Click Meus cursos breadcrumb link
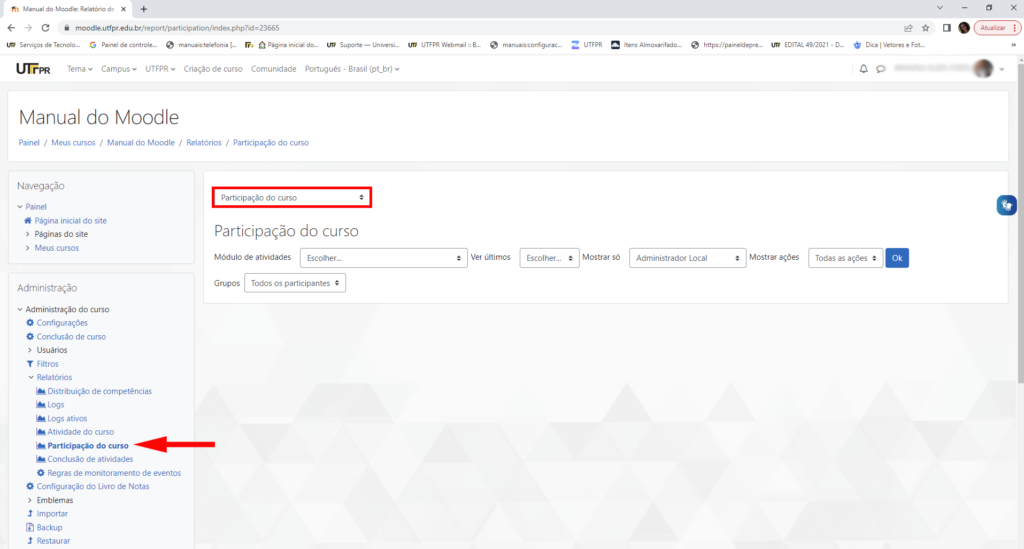Screen dimensions: 1024x549 click(x=73, y=142)
